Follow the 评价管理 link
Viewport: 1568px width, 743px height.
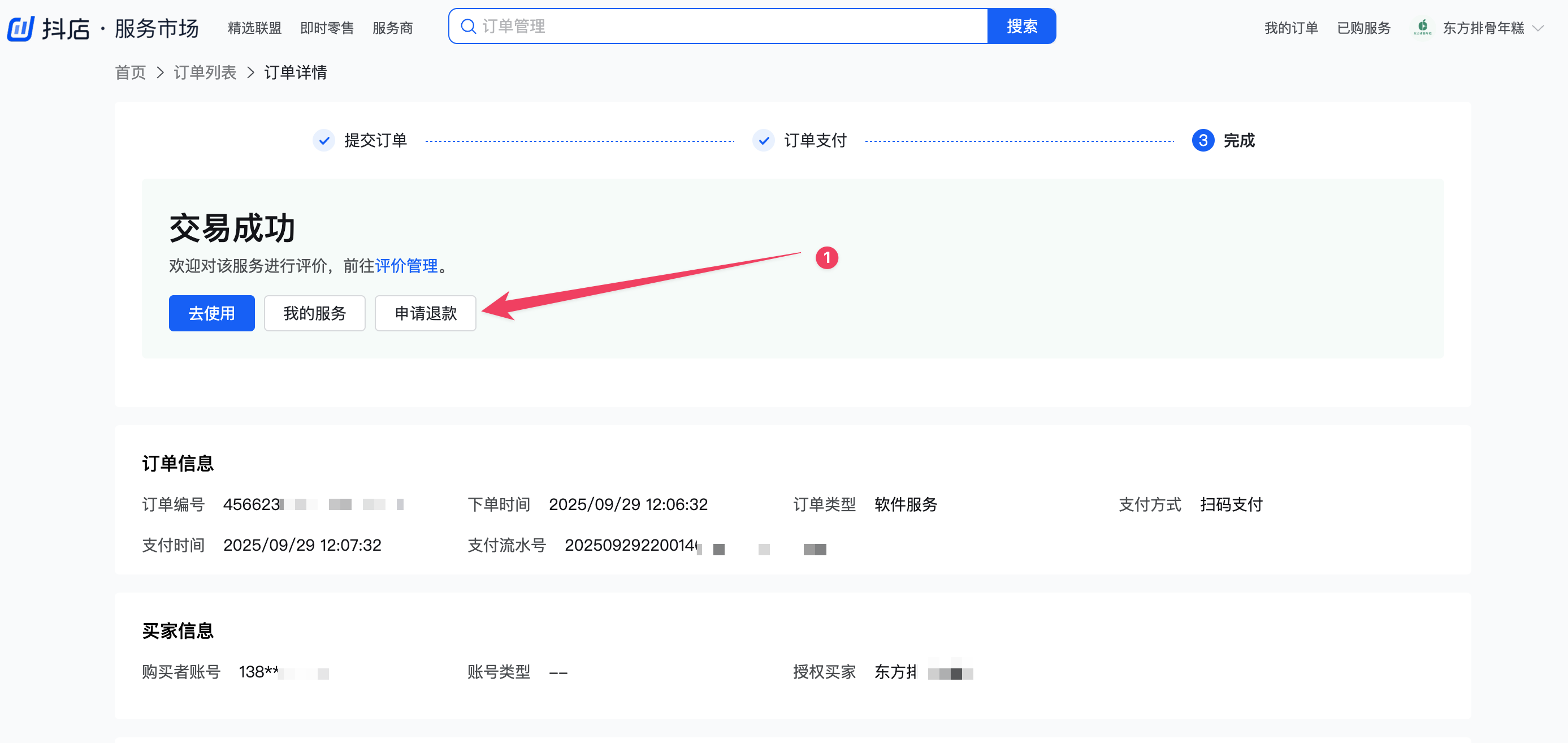[x=406, y=266]
